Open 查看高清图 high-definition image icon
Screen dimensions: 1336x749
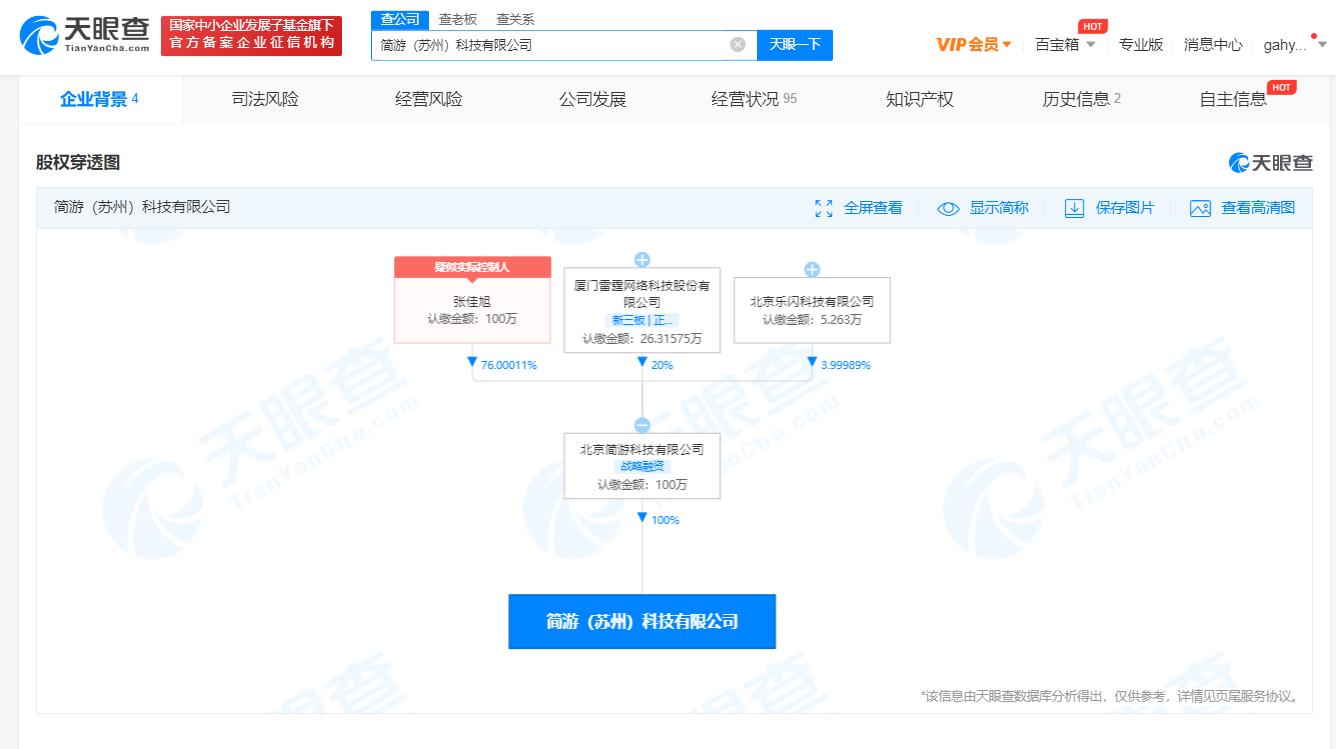click(1200, 208)
